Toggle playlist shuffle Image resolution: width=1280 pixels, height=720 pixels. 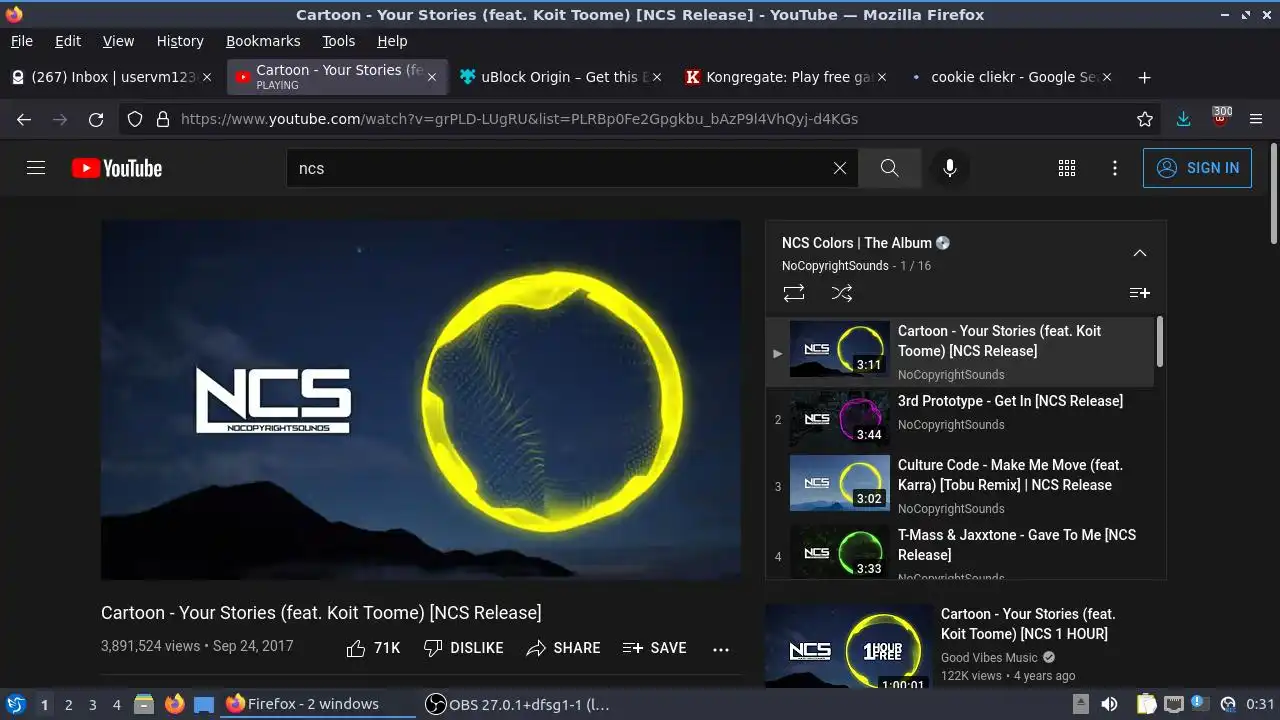point(842,293)
